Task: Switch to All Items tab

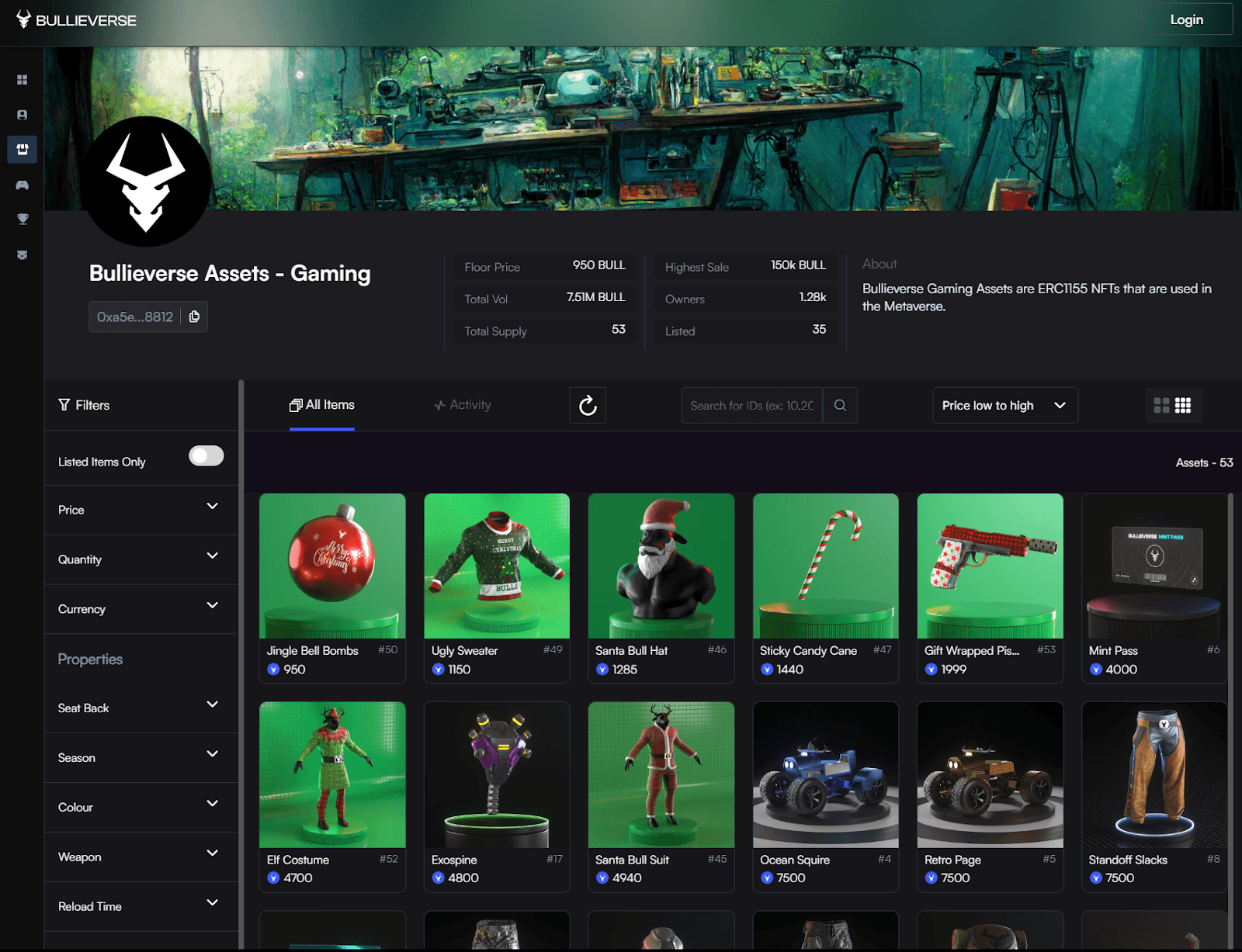Action: tap(322, 405)
